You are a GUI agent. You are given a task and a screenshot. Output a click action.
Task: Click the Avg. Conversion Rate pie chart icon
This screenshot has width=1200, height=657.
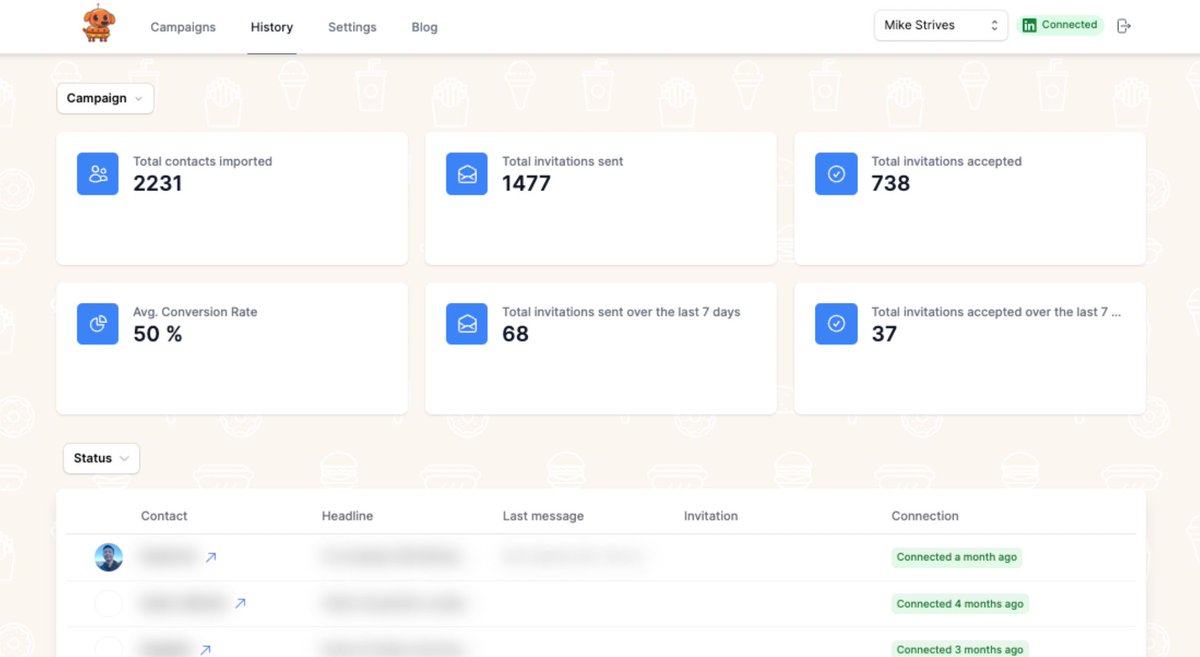(98, 324)
